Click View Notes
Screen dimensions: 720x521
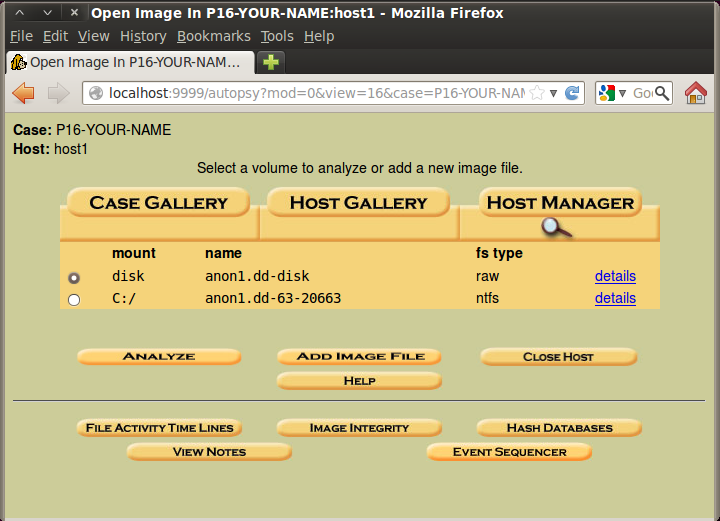(209, 452)
